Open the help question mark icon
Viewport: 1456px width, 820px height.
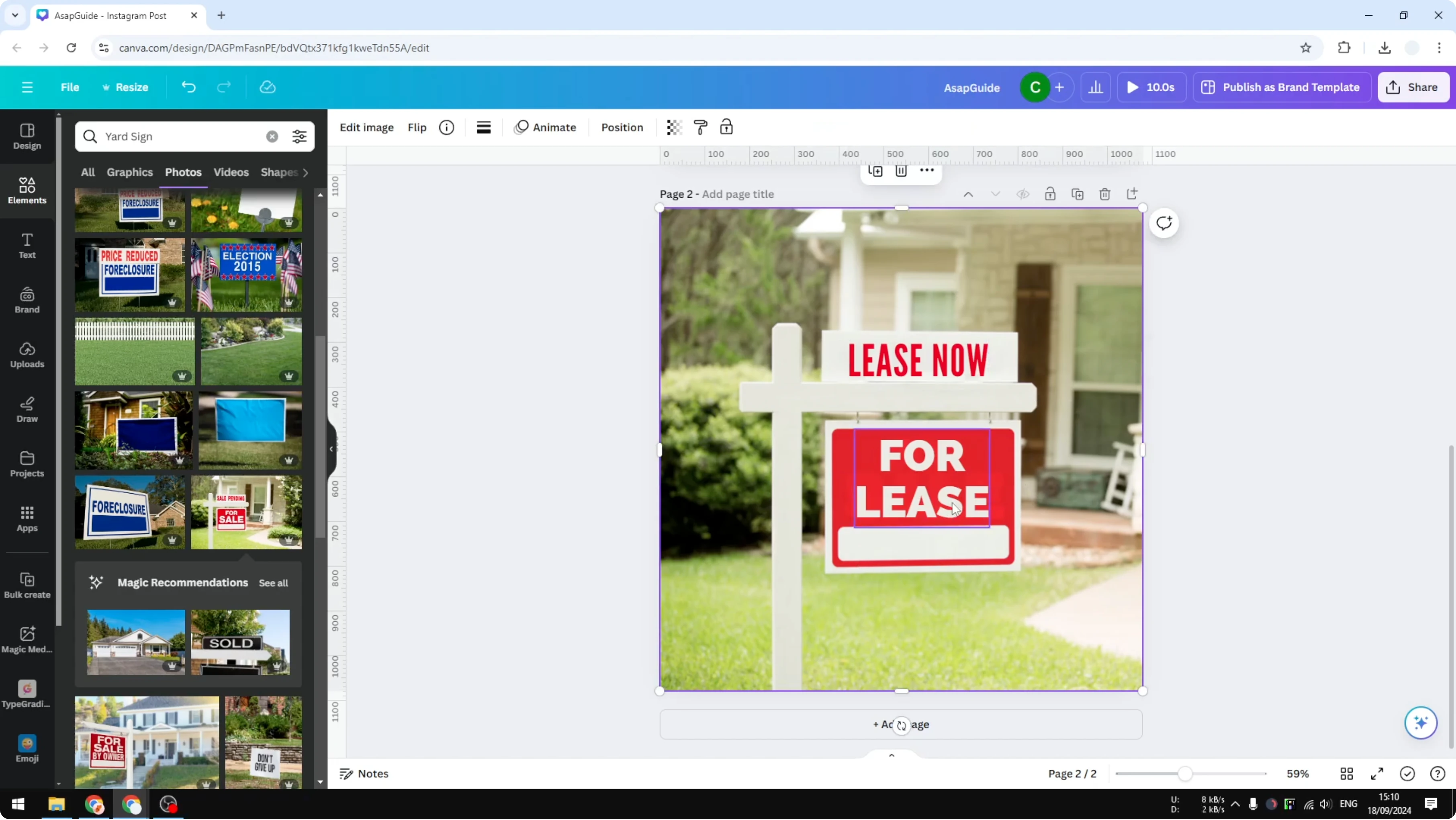click(1438, 774)
